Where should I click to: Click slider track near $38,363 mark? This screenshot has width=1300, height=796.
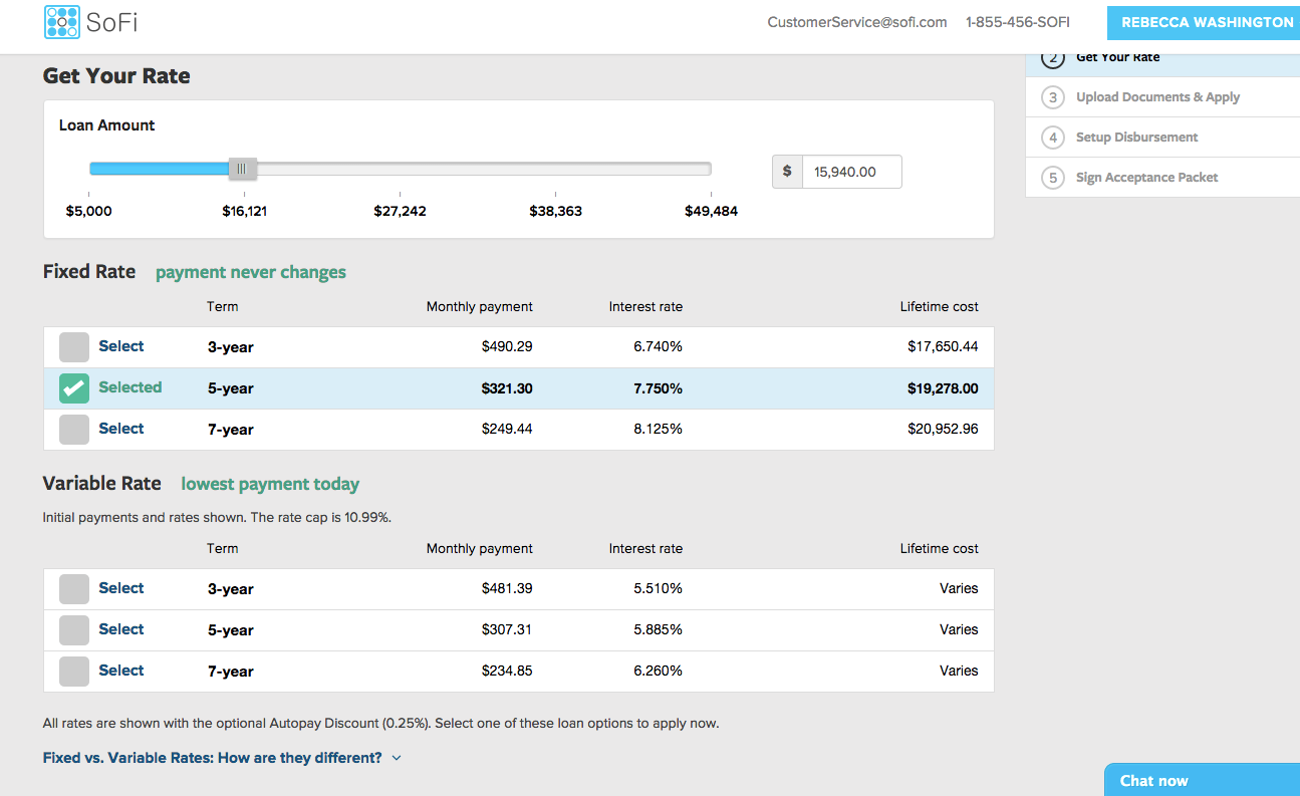(556, 169)
